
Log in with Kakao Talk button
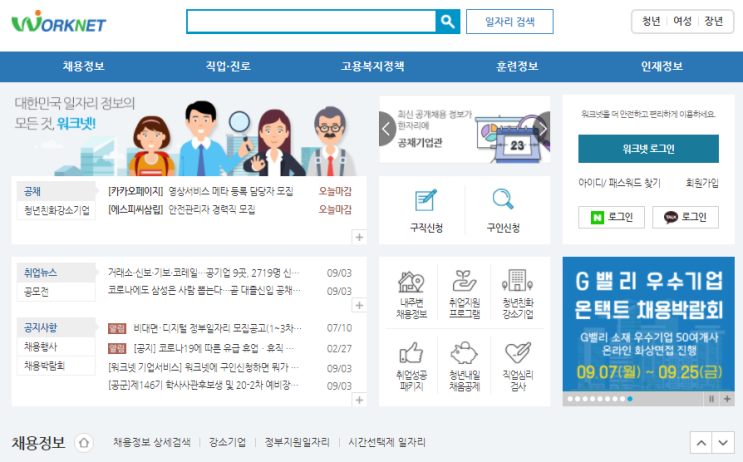685,217
